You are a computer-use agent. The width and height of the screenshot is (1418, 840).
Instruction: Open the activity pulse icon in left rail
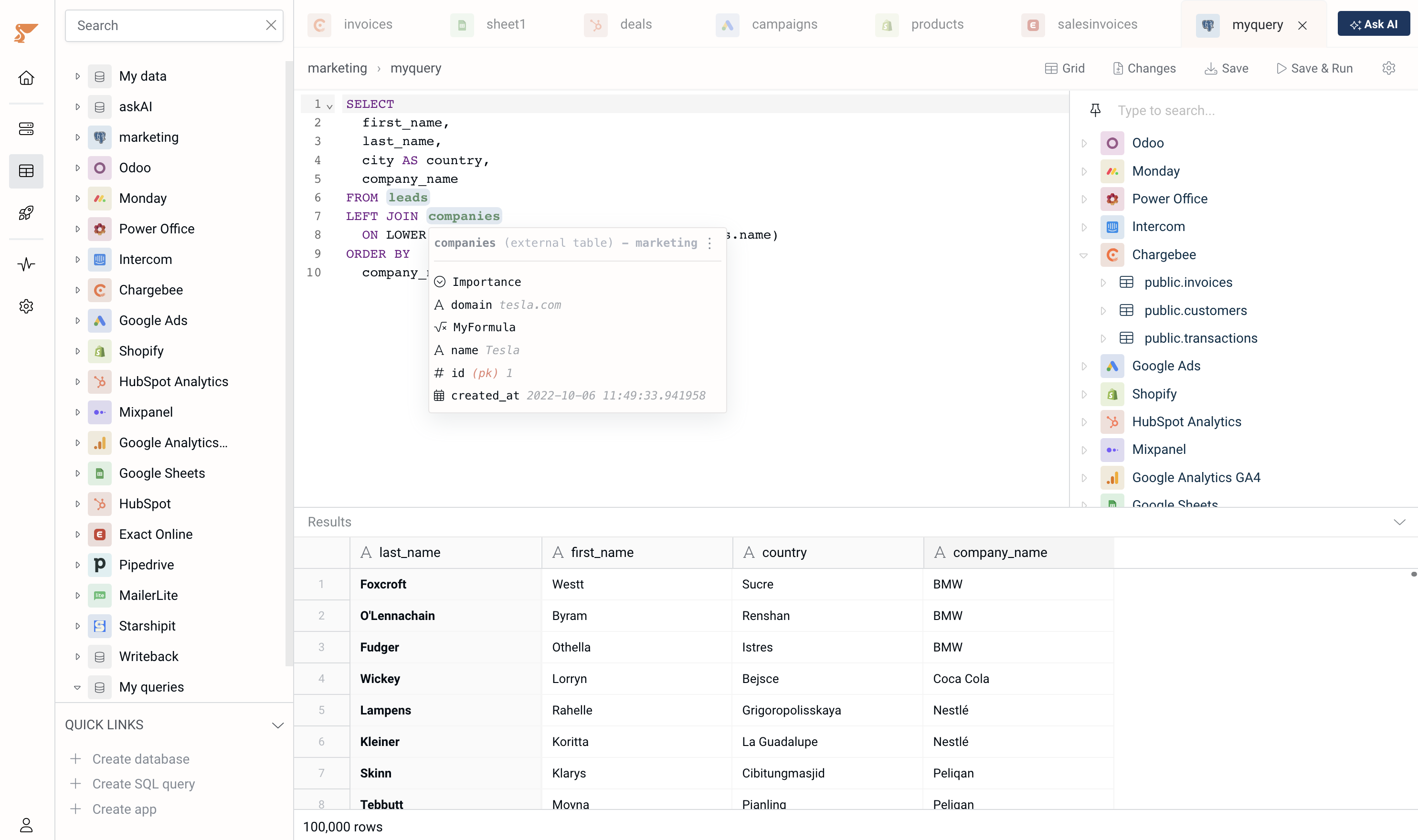[26, 264]
